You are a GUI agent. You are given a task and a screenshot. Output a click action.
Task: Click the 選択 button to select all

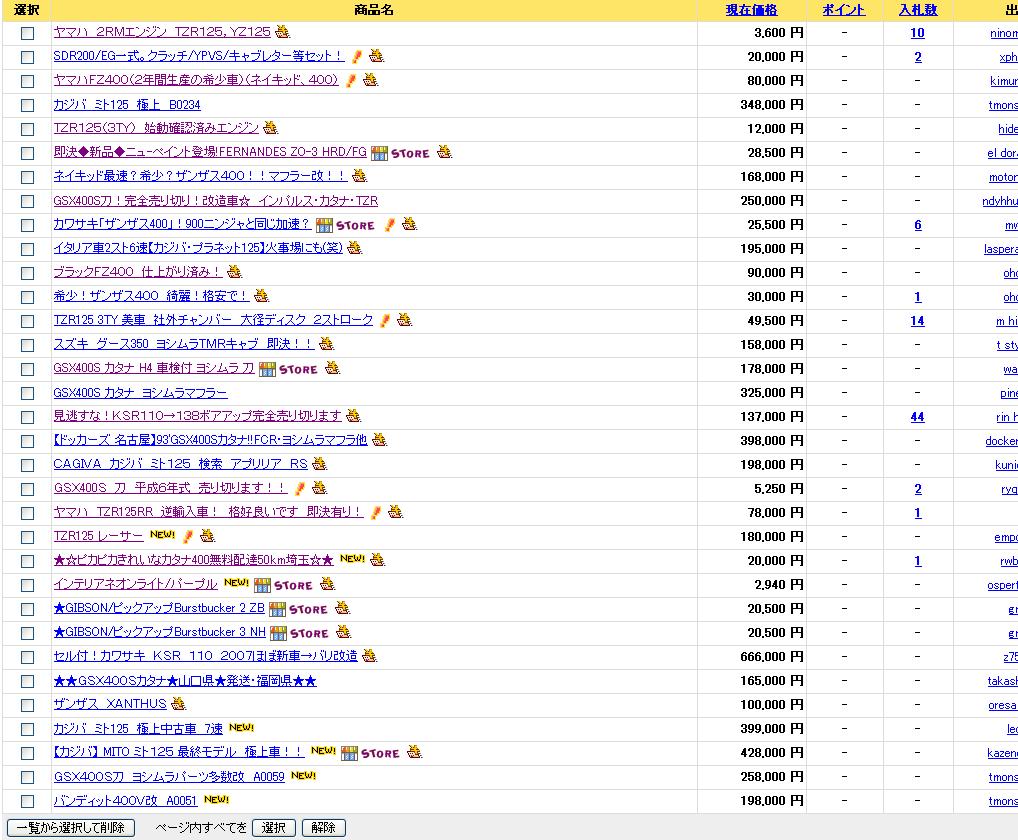click(x=273, y=828)
